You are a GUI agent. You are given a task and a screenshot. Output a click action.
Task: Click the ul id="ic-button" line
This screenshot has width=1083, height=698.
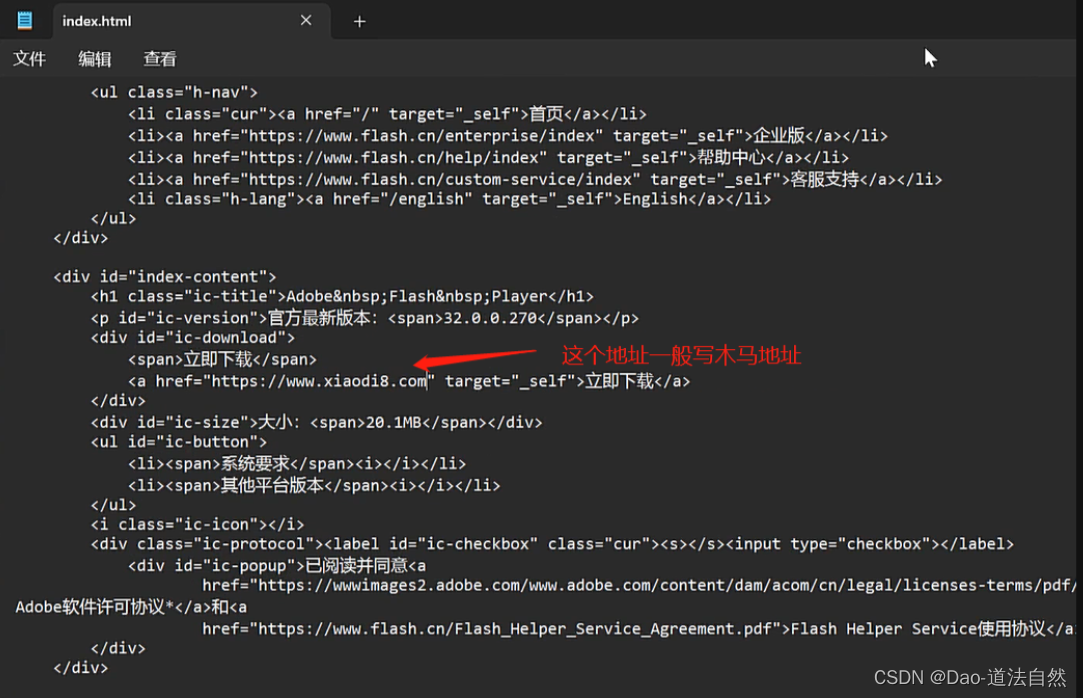(178, 442)
